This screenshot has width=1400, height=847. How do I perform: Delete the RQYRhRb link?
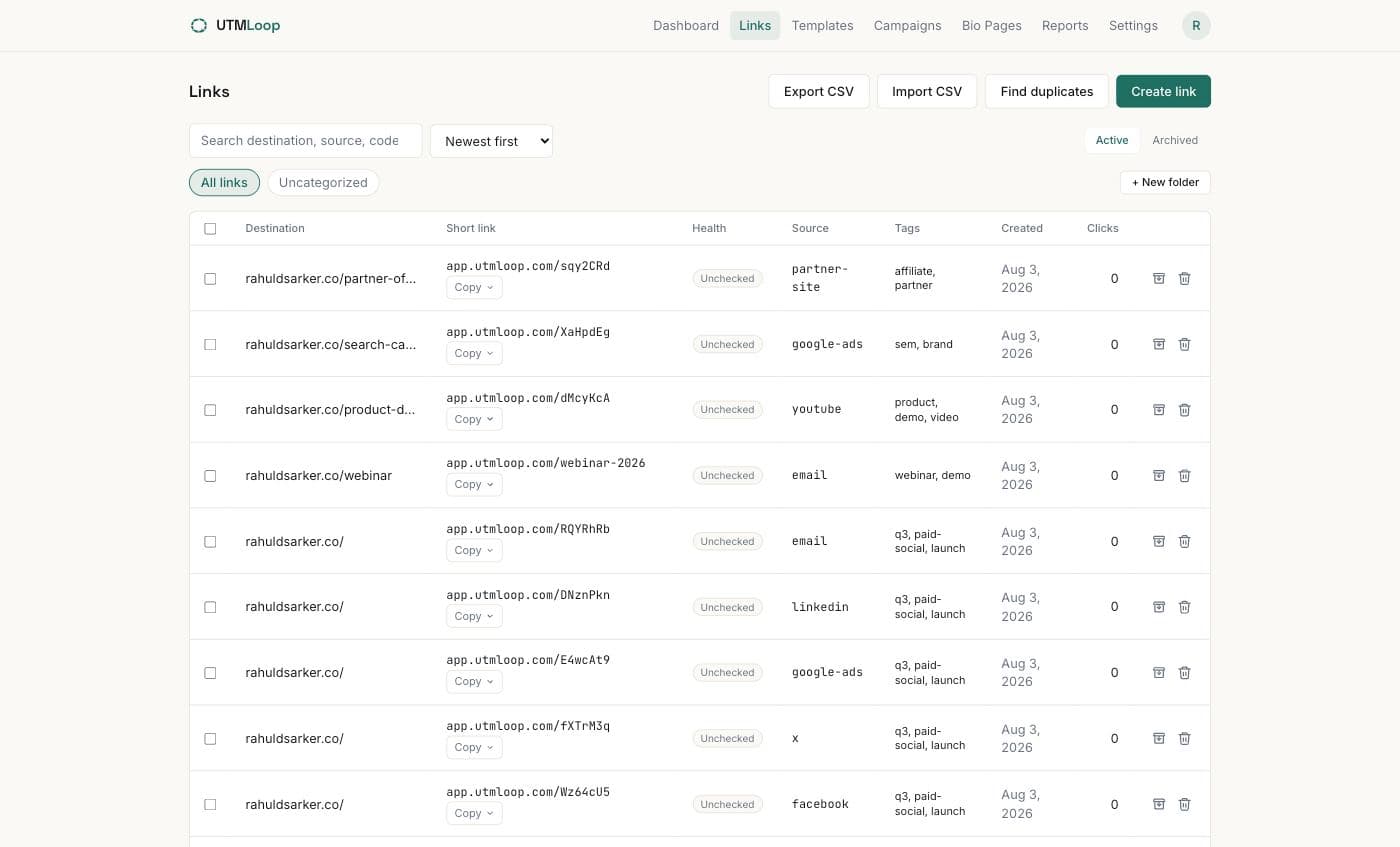point(1184,541)
